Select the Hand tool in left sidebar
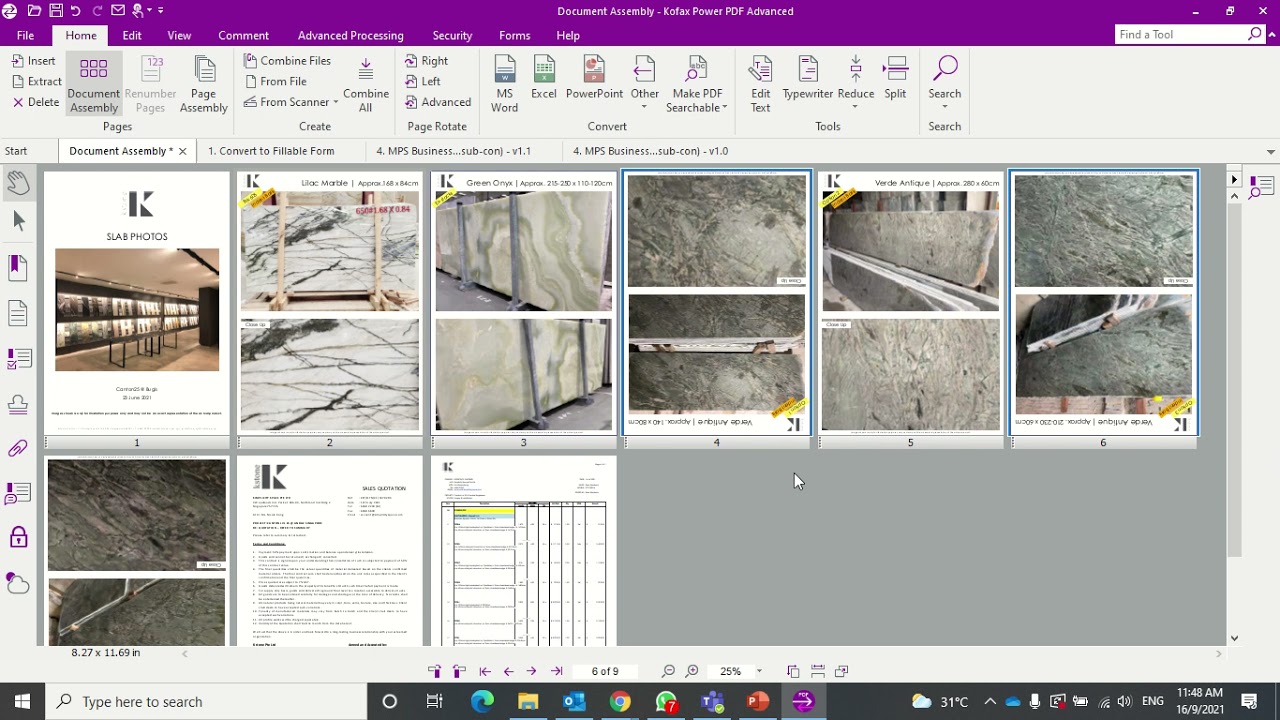The width and height of the screenshot is (1280, 720). click(x=18, y=182)
